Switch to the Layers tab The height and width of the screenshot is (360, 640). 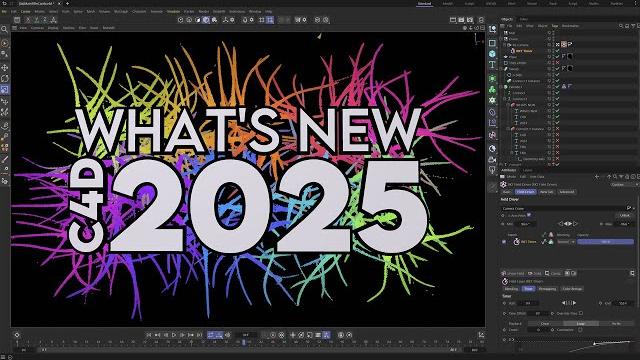click(x=528, y=170)
